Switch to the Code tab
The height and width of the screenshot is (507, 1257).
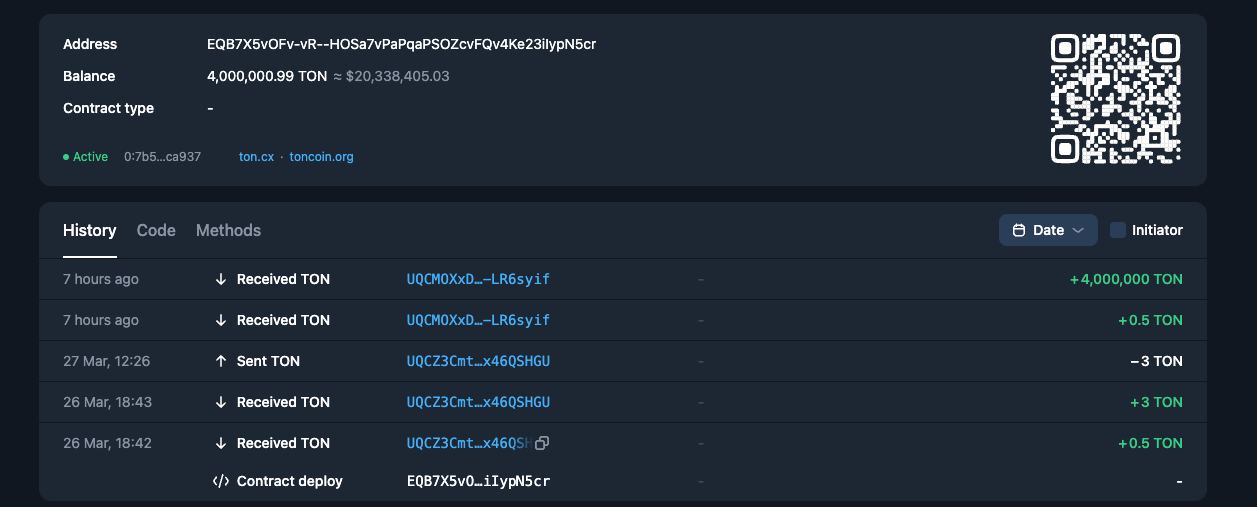[x=156, y=230]
